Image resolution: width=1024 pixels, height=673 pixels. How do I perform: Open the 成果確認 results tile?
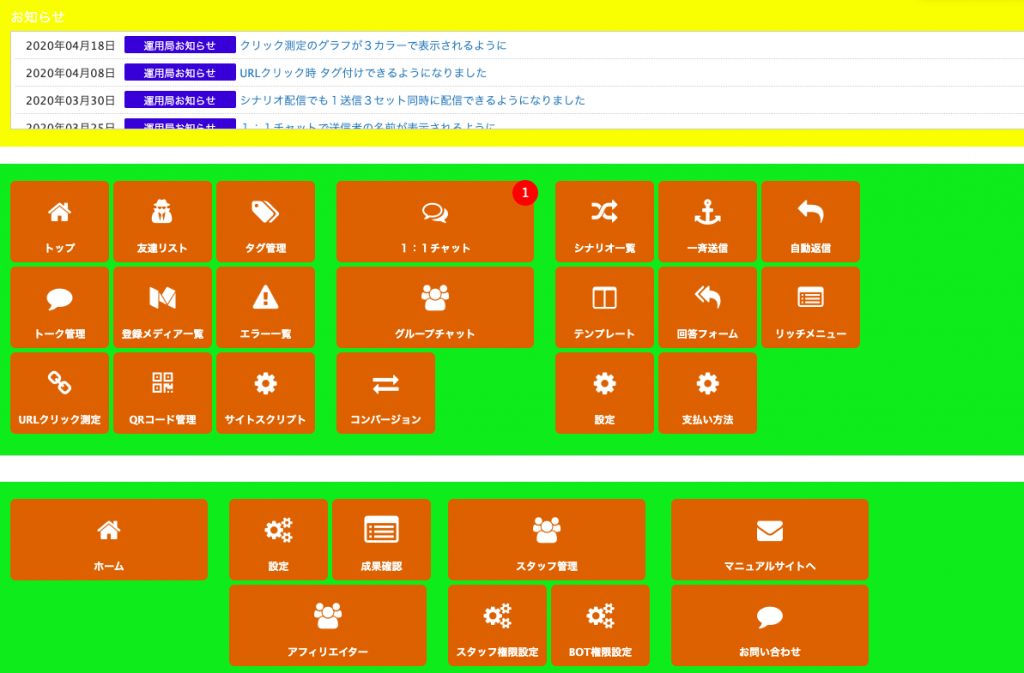[381, 540]
